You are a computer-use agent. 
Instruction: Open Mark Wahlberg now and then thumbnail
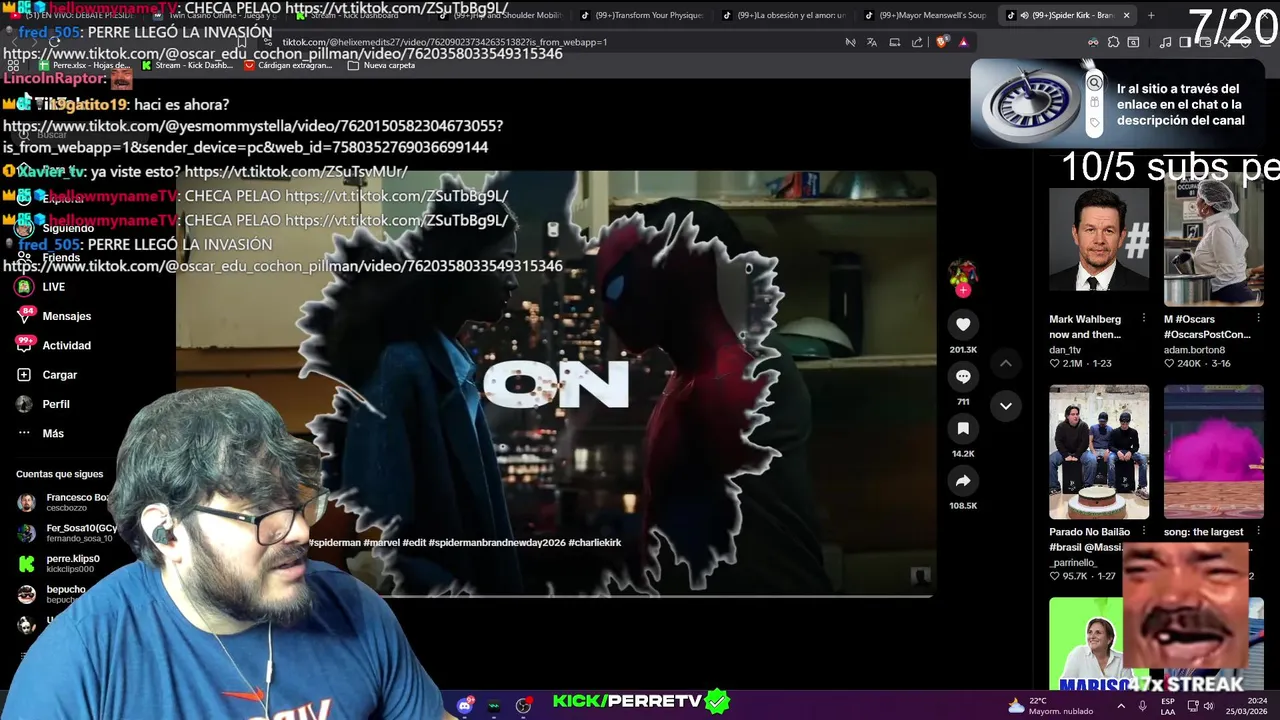(1099, 240)
